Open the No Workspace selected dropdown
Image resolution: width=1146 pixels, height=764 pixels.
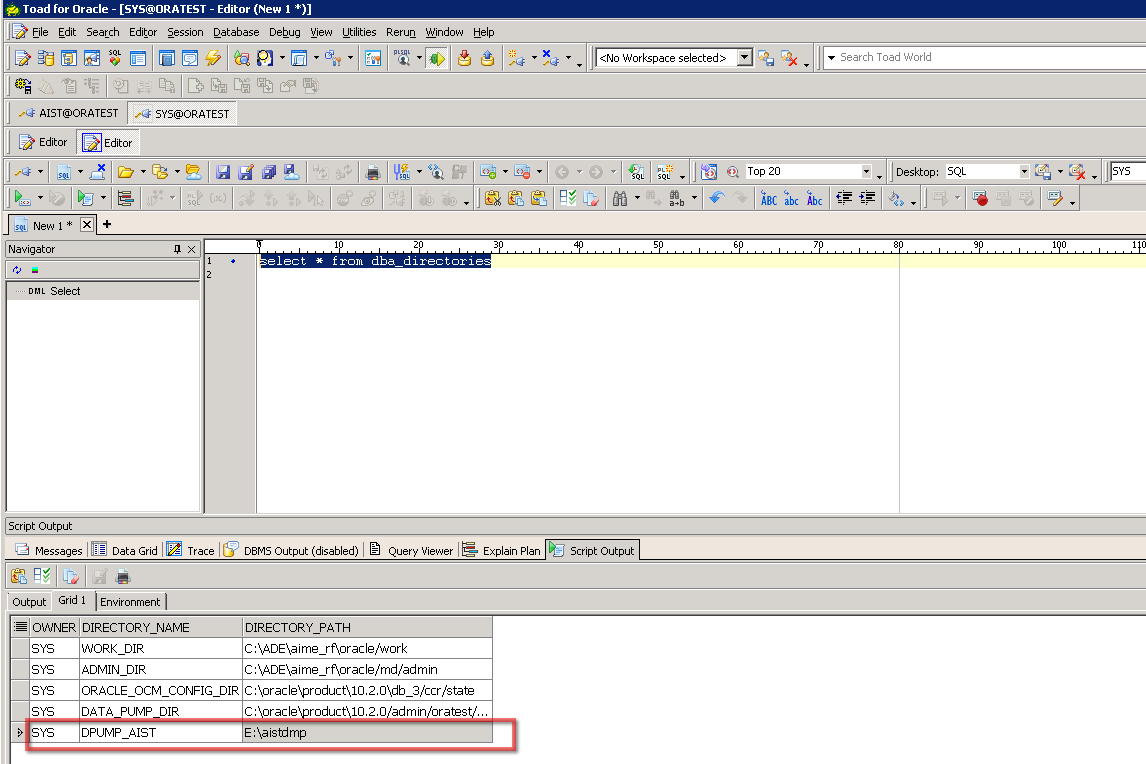(744, 58)
